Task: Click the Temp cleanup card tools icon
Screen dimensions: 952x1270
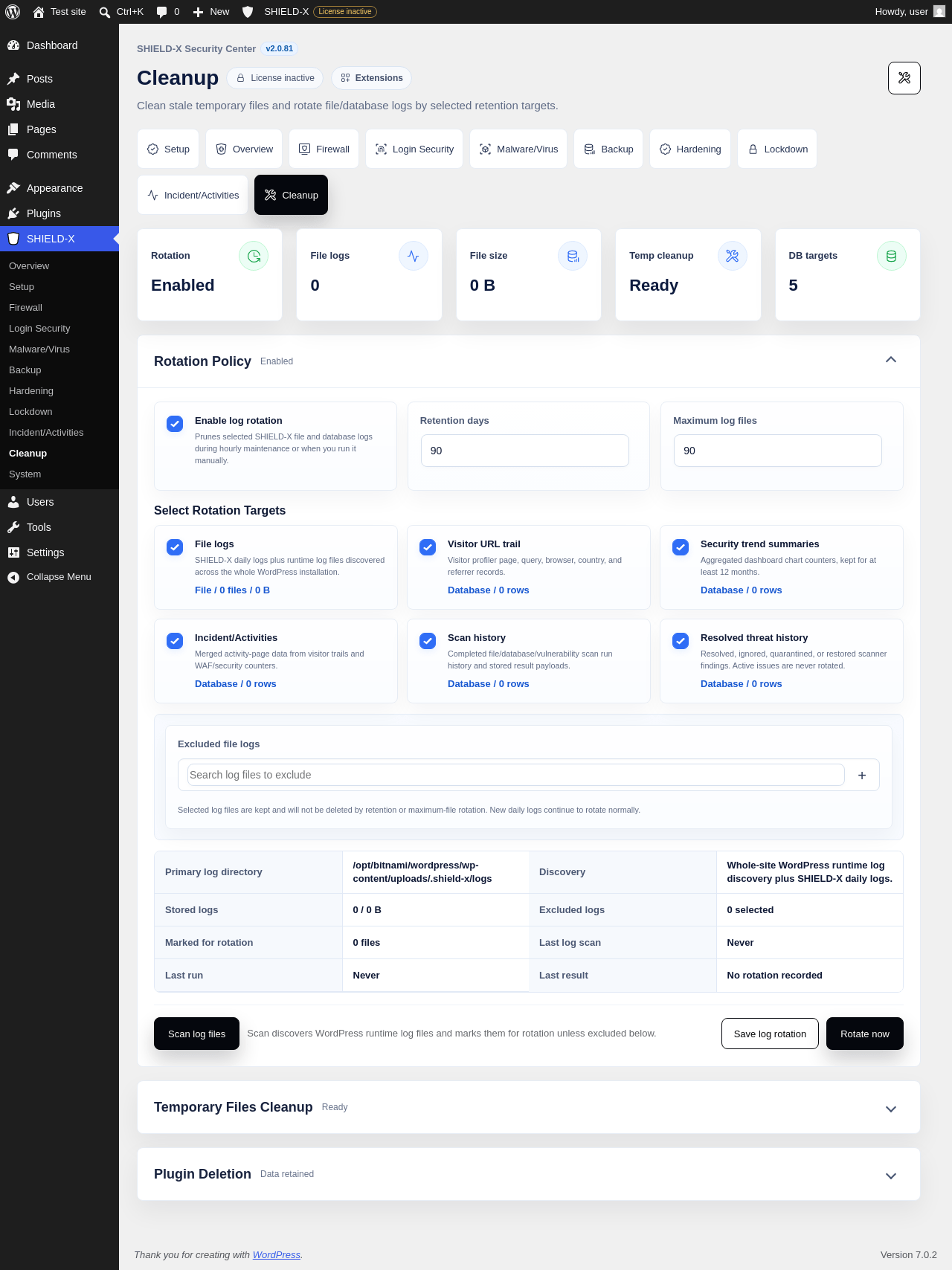Action: point(733,256)
